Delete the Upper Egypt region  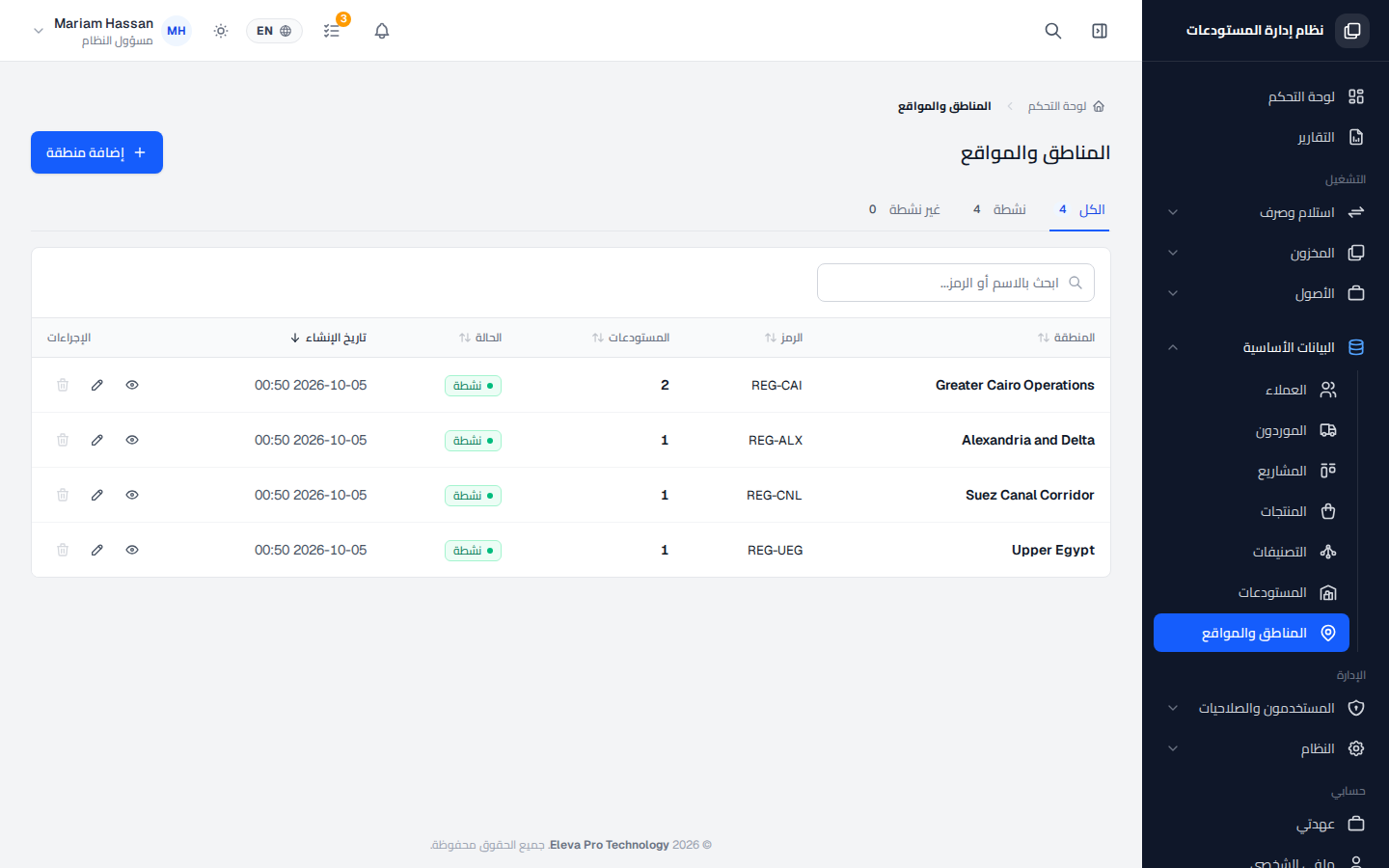pyautogui.click(x=63, y=550)
